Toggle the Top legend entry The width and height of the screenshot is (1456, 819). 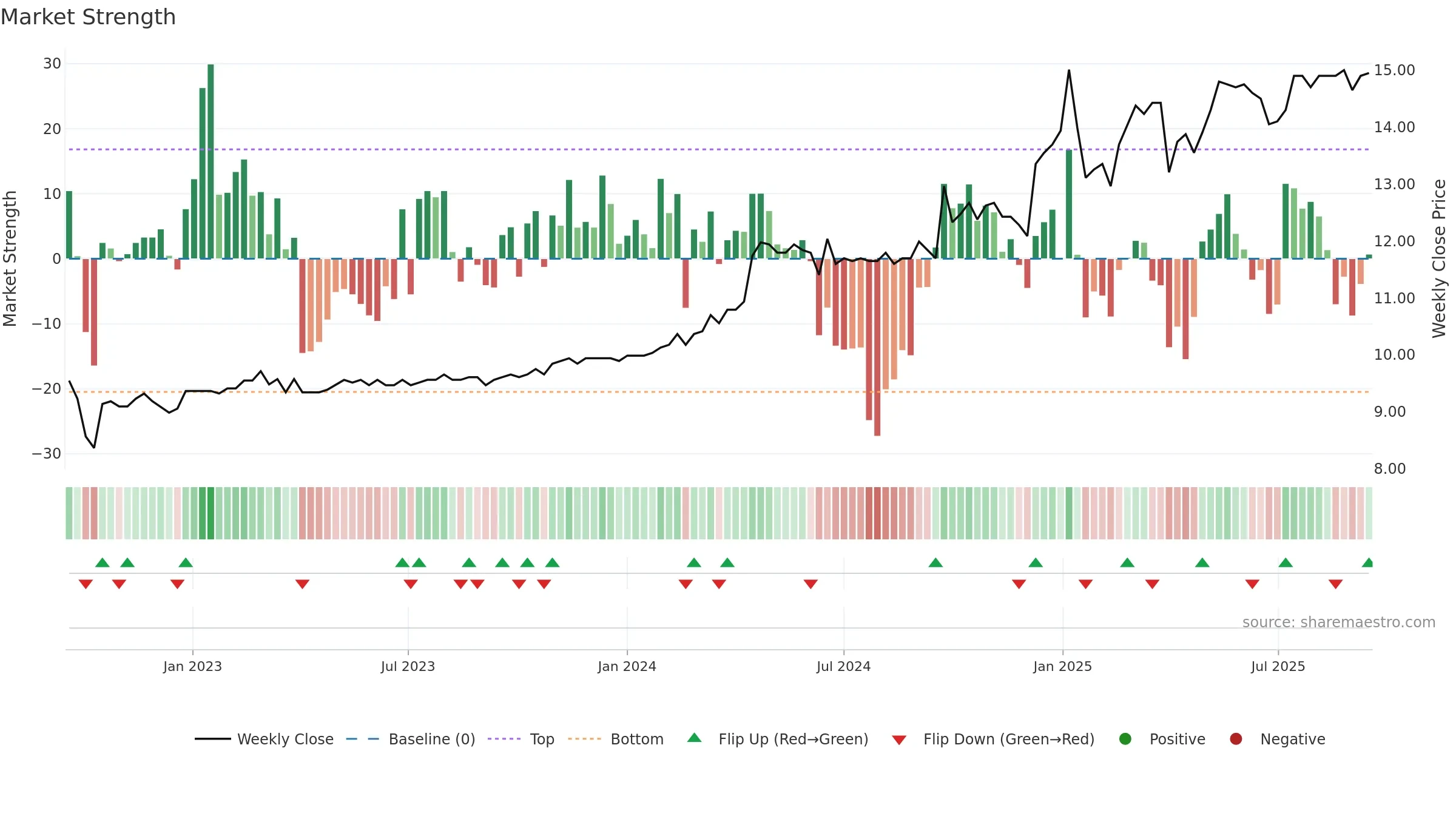(521, 739)
